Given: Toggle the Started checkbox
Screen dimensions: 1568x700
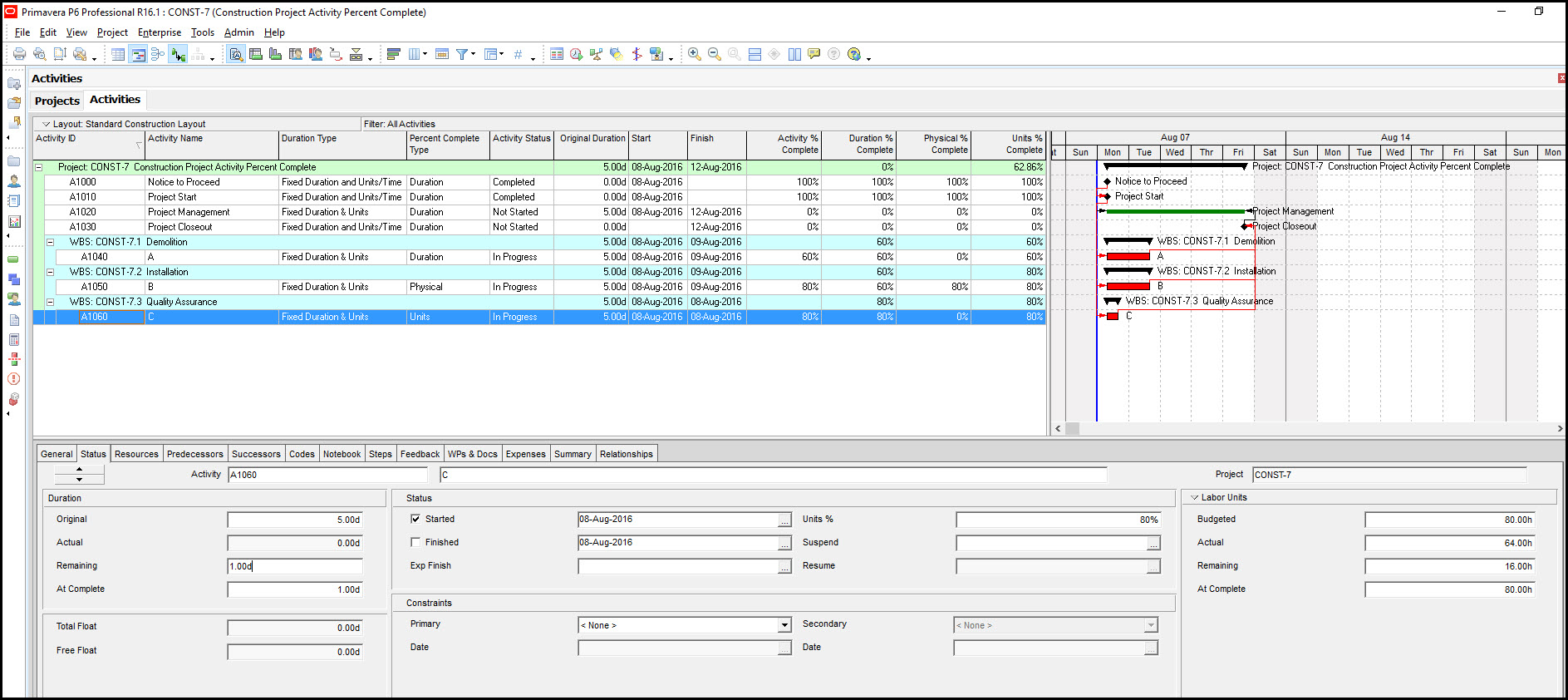Looking at the screenshot, I should point(415,519).
